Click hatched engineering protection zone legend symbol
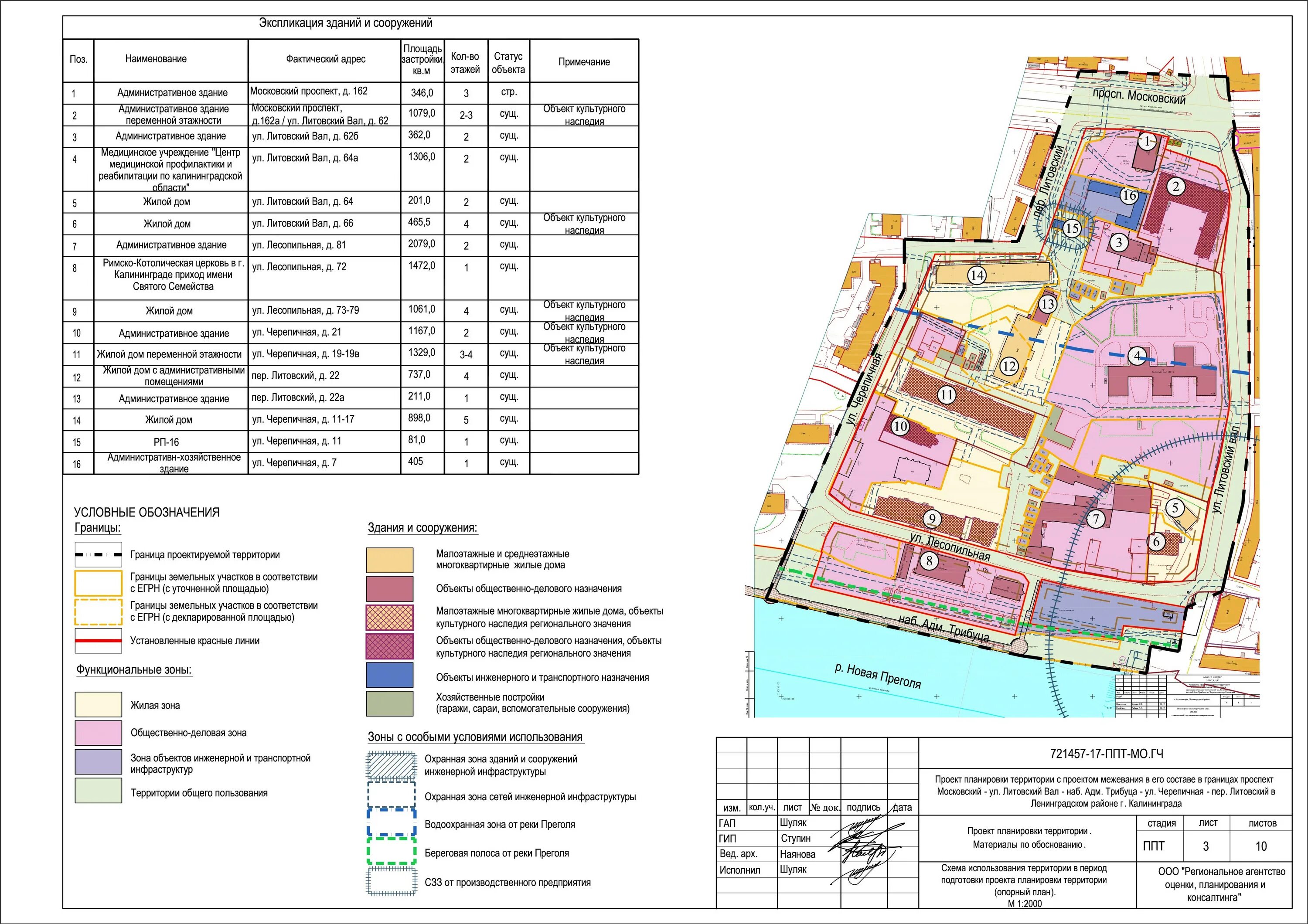 pyautogui.click(x=392, y=766)
